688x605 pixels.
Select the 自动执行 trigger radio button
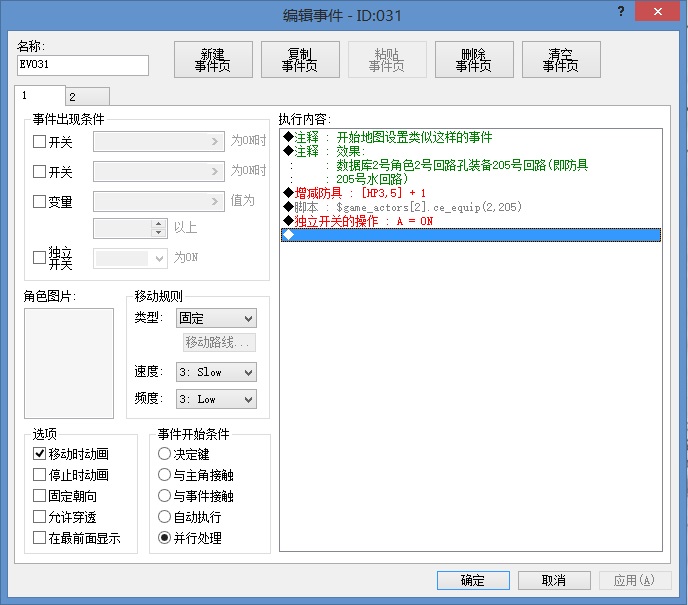coord(164,517)
